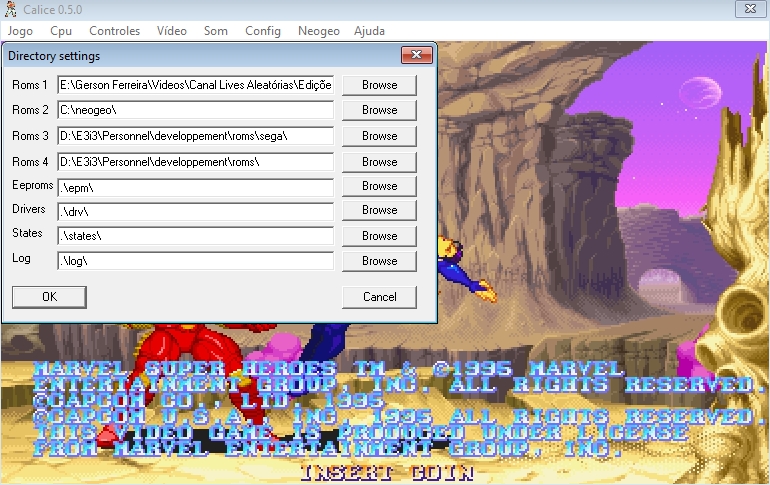Close the Directory settings dialog
This screenshot has width=770, height=485.
[416, 55]
